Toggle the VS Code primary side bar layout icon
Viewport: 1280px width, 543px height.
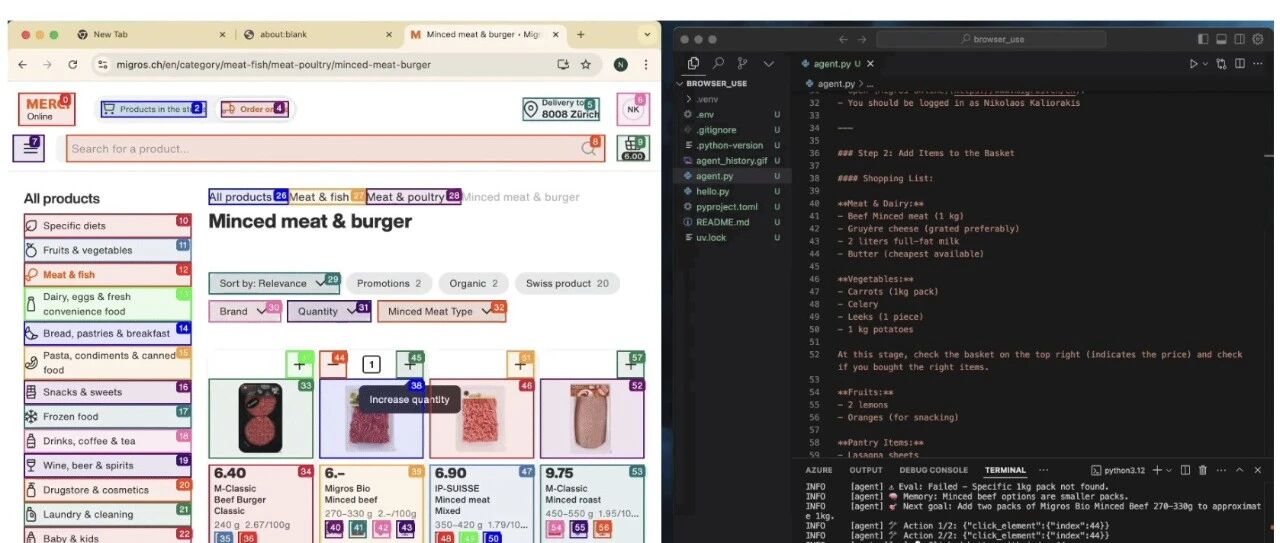coord(1203,39)
